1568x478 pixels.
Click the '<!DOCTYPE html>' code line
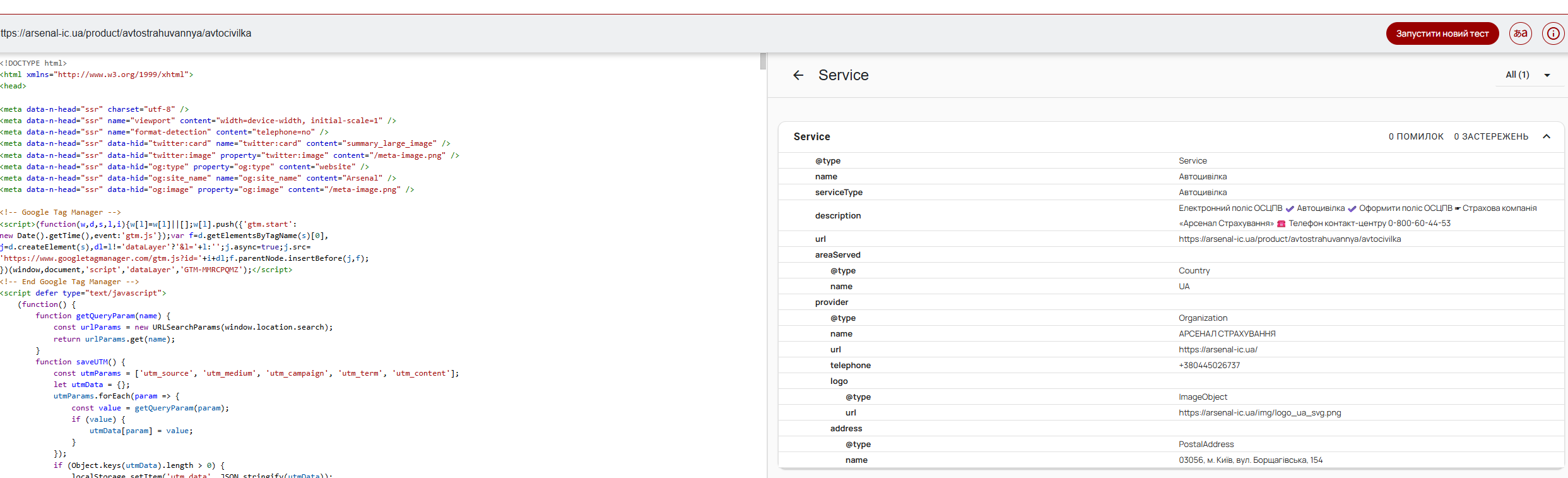pos(33,63)
